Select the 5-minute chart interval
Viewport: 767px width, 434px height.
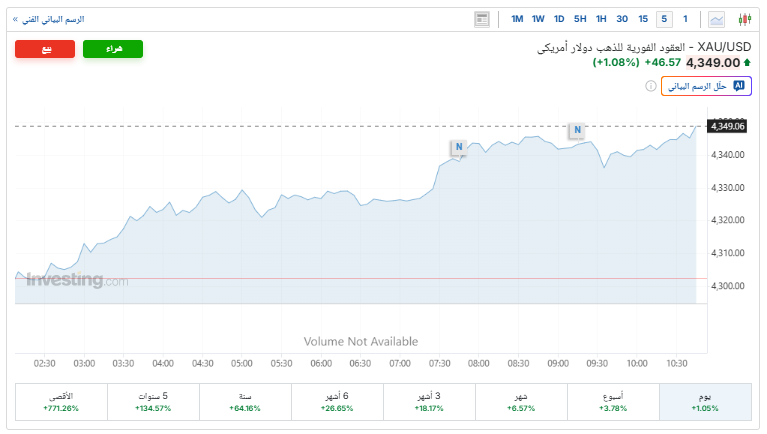pos(664,19)
